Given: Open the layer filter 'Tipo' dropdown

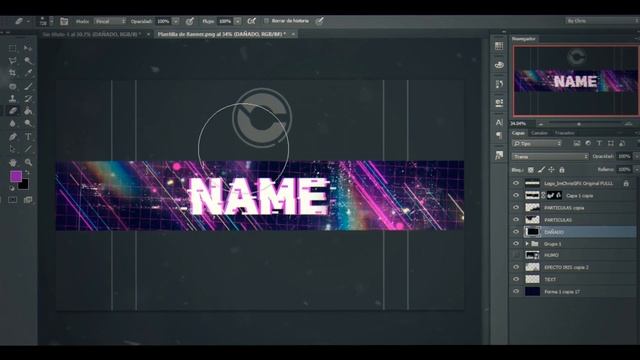Looking at the screenshot, I should tap(537, 144).
